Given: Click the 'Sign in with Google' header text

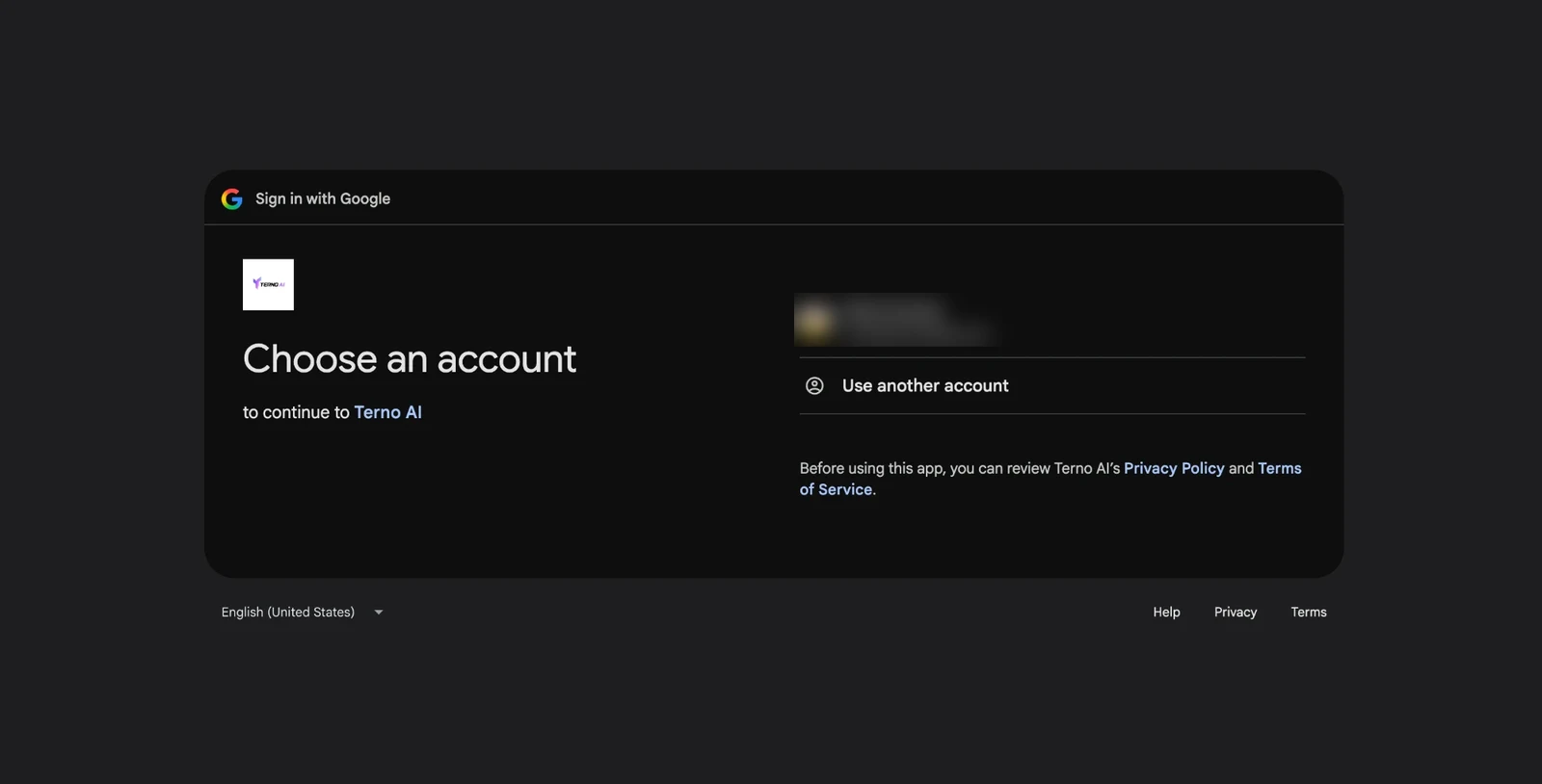Looking at the screenshot, I should pos(323,198).
